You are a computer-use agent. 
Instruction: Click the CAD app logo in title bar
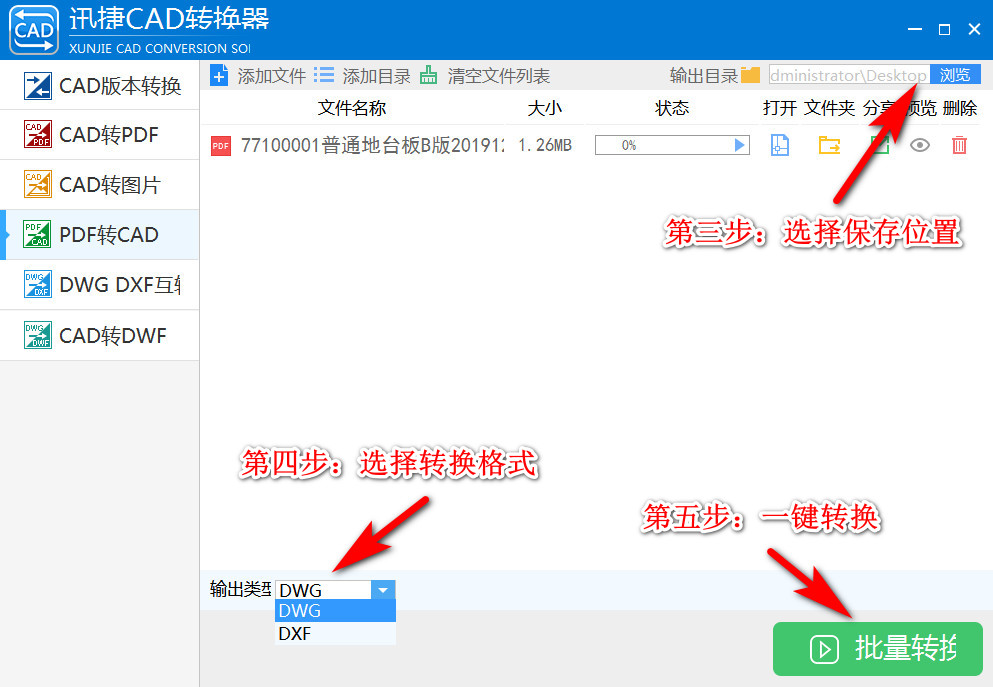[34, 30]
